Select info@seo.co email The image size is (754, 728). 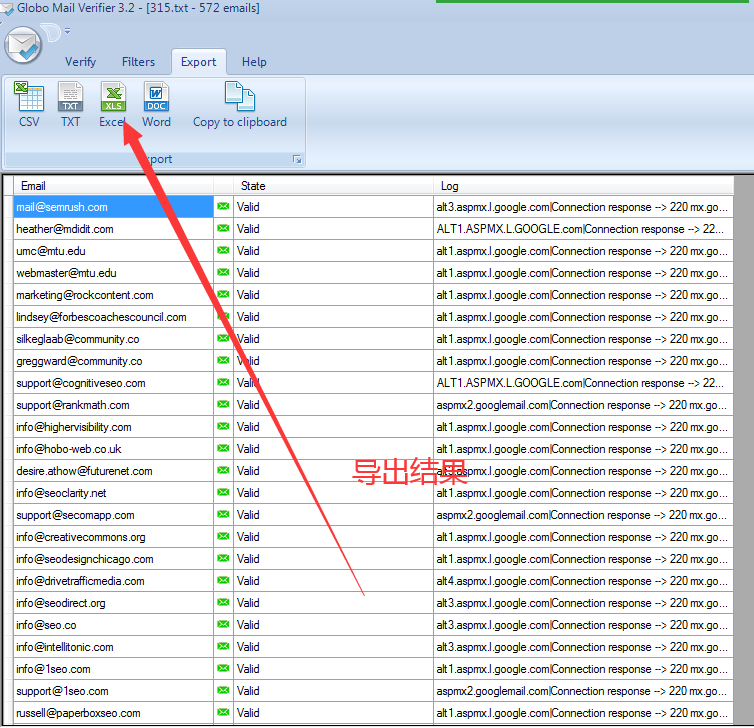click(113, 625)
